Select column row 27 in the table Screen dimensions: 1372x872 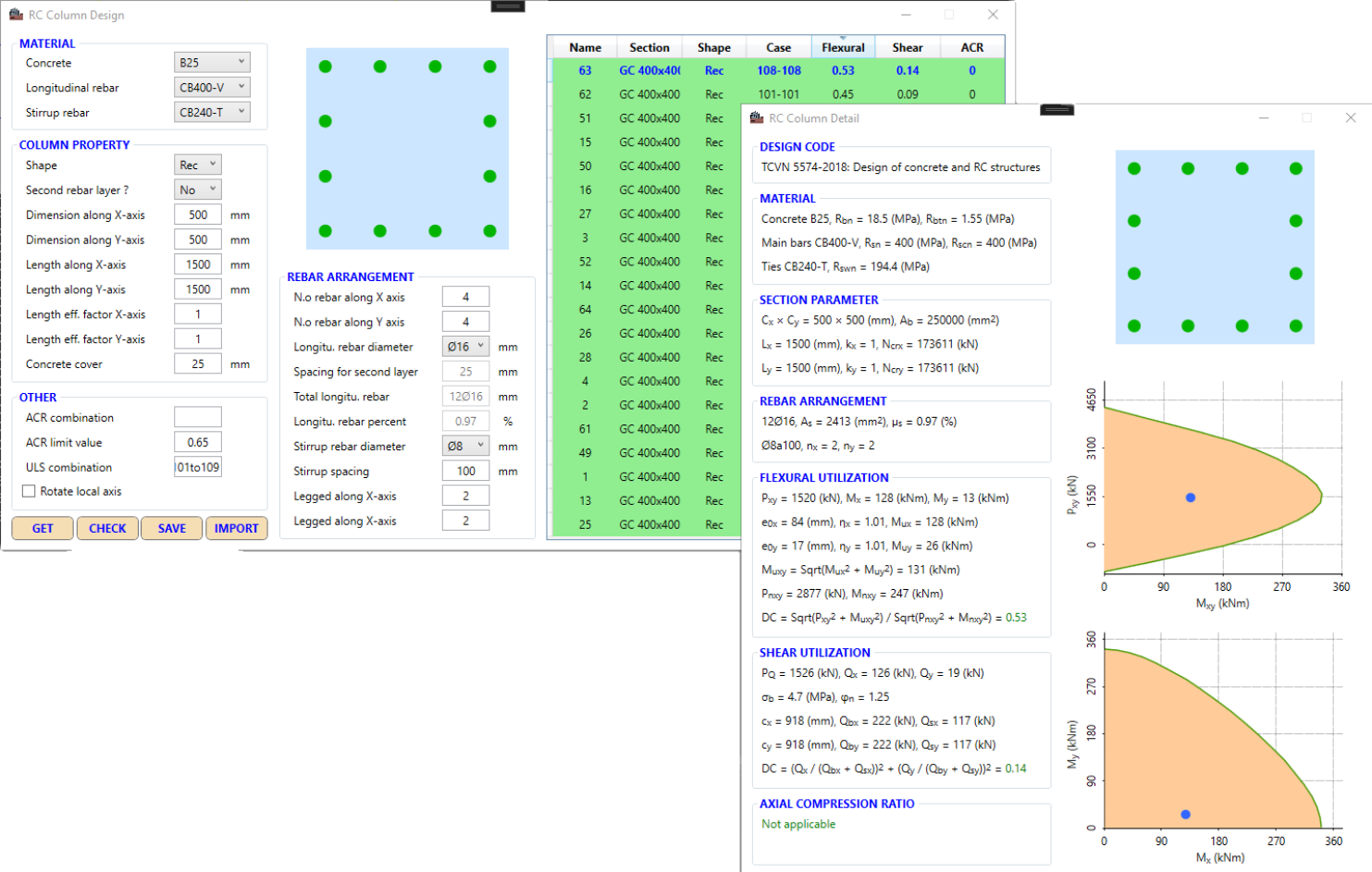(x=646, y=214)
